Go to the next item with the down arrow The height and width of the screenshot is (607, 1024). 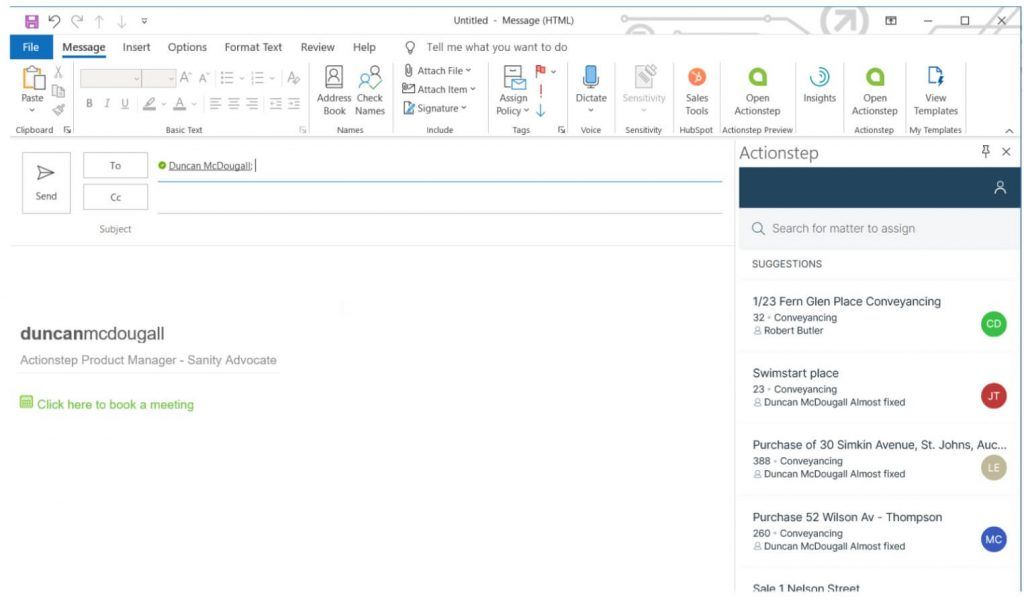[121, 21]
